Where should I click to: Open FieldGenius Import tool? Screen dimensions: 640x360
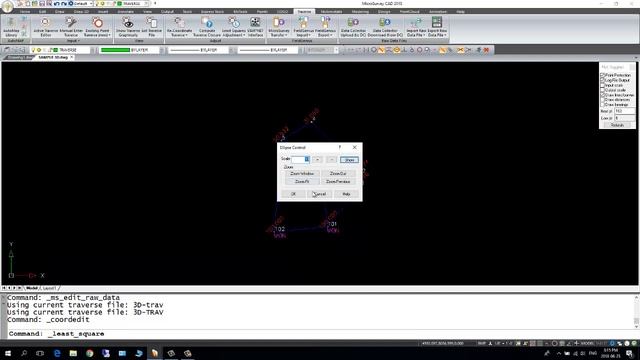point(303,27)
